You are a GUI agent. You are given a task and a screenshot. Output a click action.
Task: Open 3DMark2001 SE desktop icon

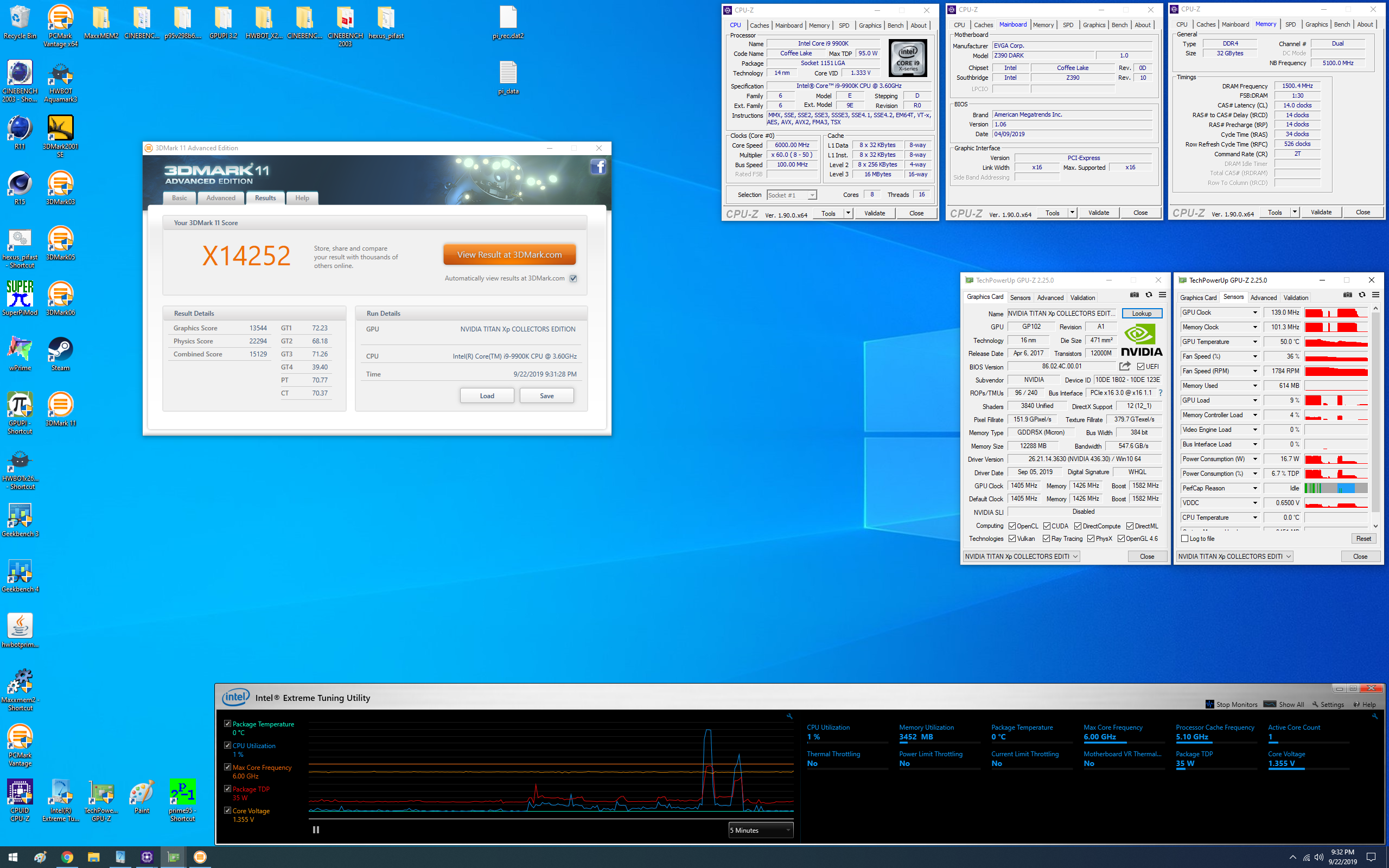(x=60, y=137)
